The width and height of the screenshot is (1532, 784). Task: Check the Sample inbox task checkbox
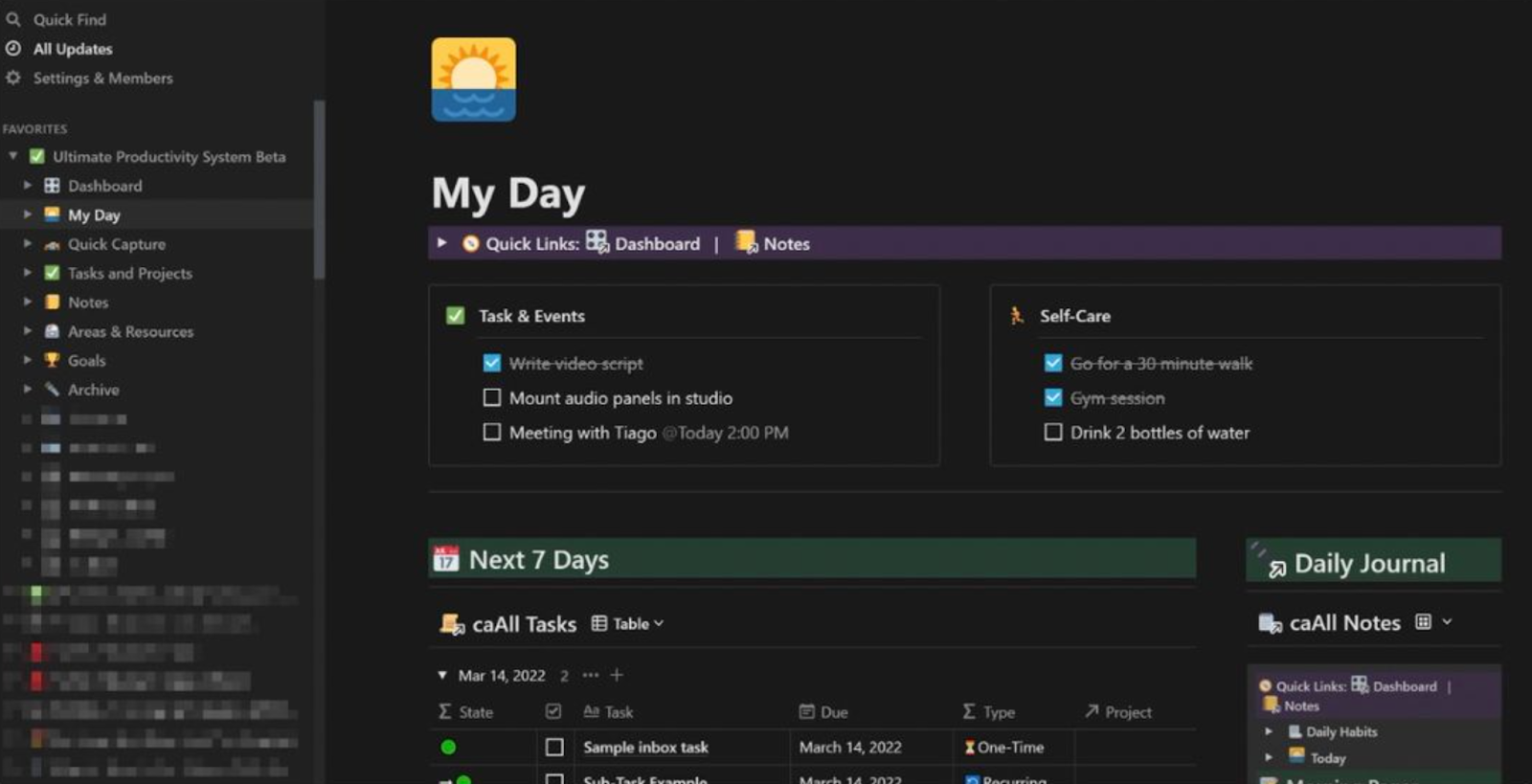554,747
